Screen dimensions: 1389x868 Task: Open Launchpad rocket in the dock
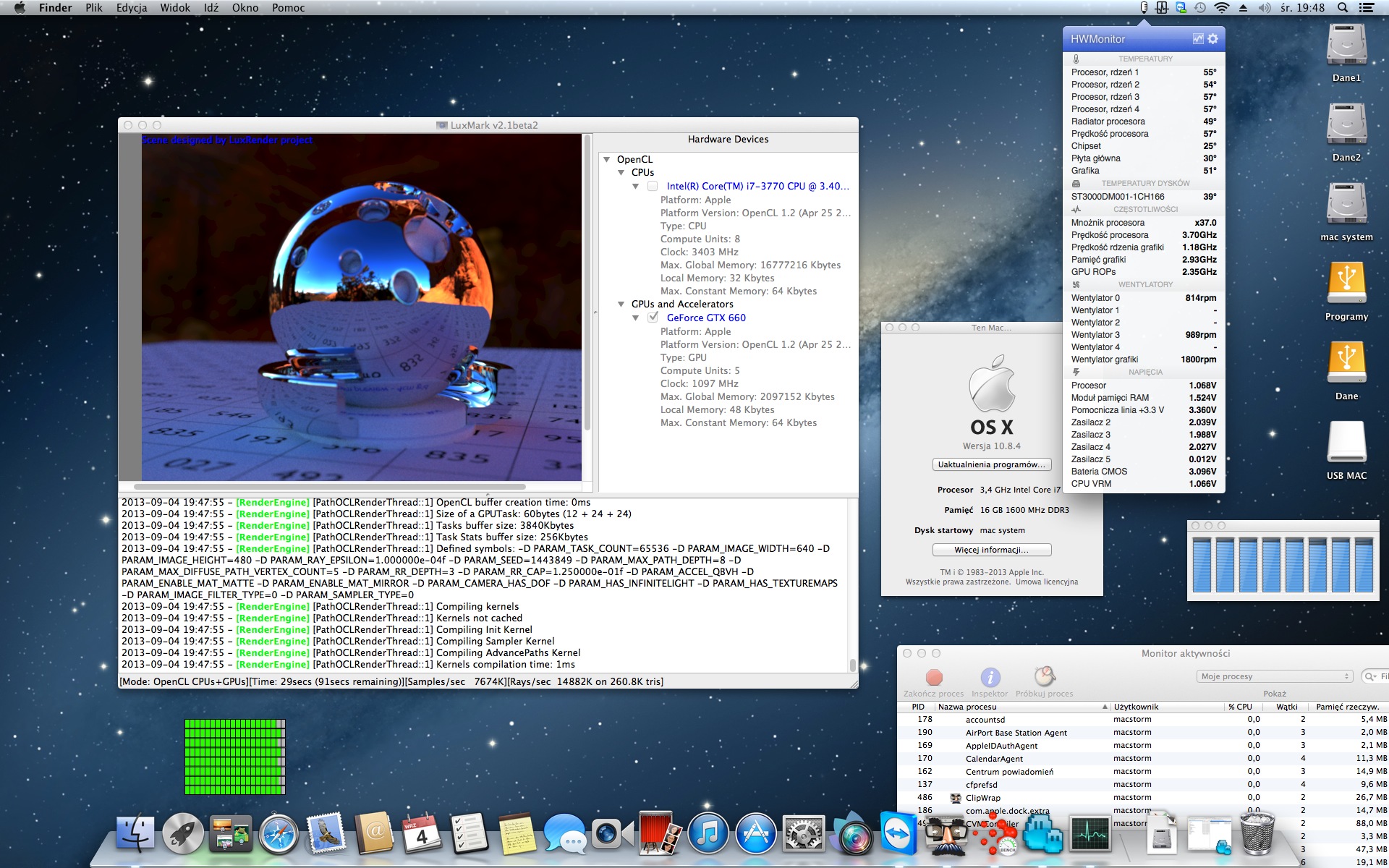coord(182,834)
